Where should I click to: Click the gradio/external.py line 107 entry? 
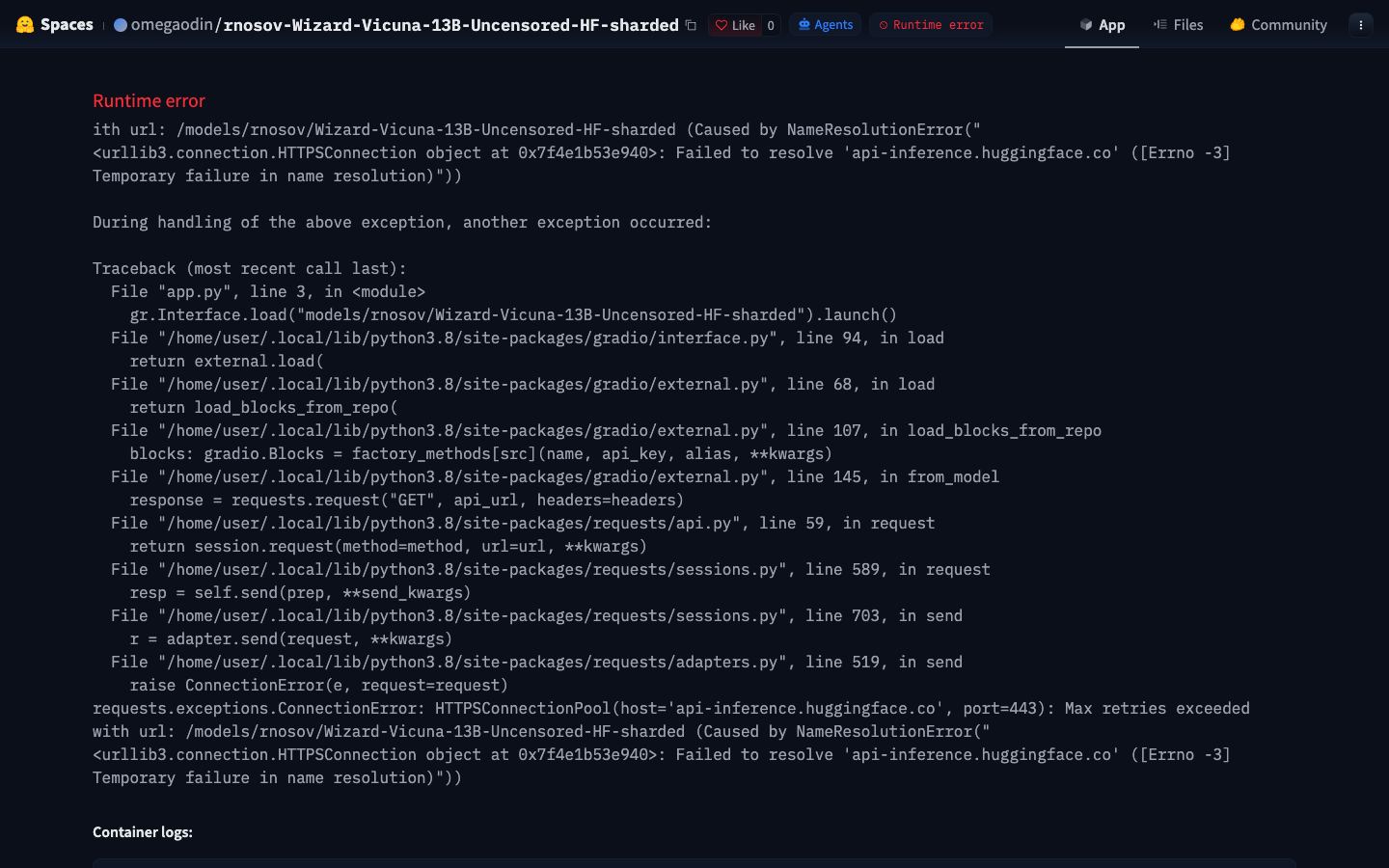(x=606, y=430)
